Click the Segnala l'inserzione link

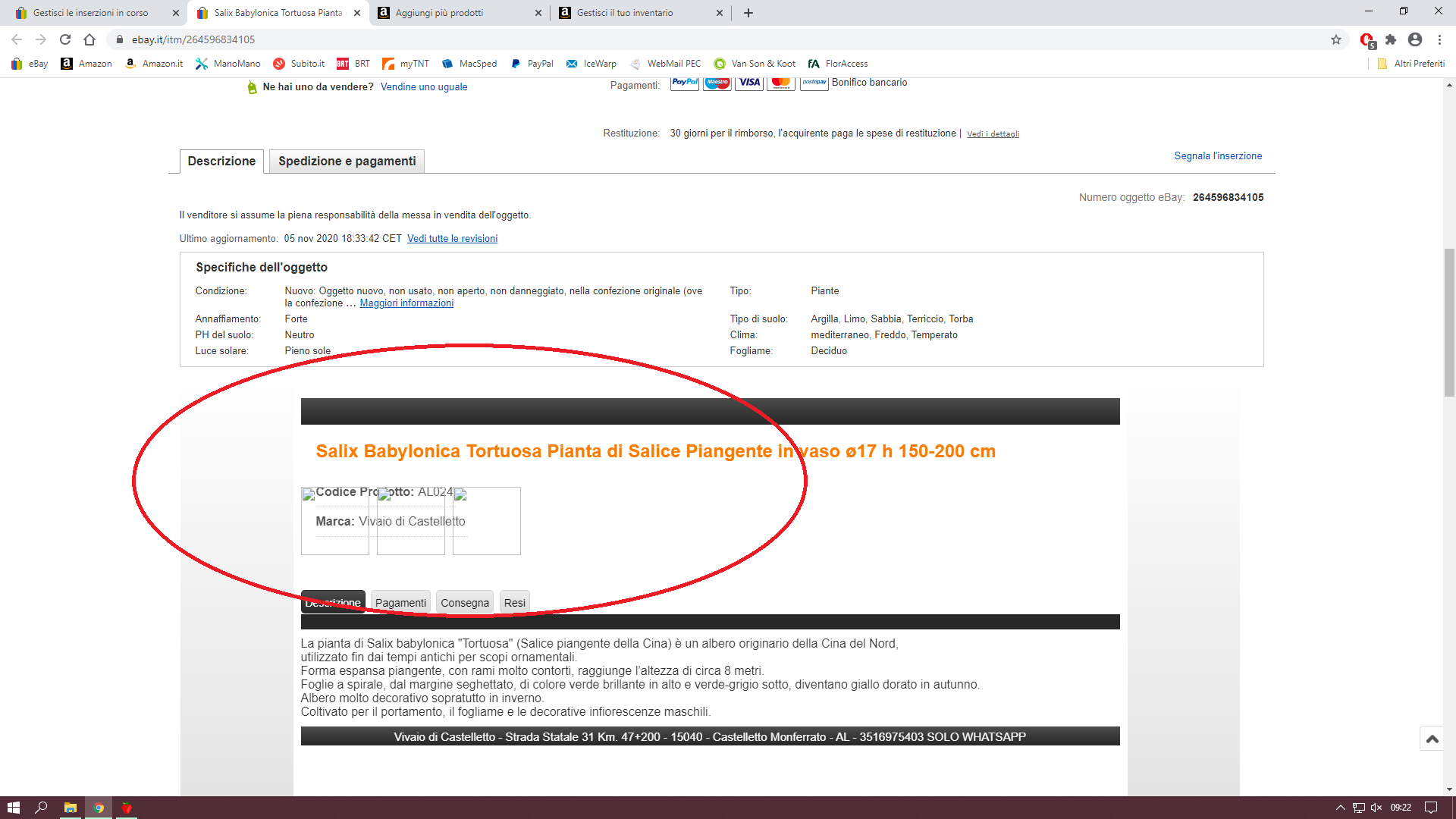pyautogui.click(x=1218, y=156)
